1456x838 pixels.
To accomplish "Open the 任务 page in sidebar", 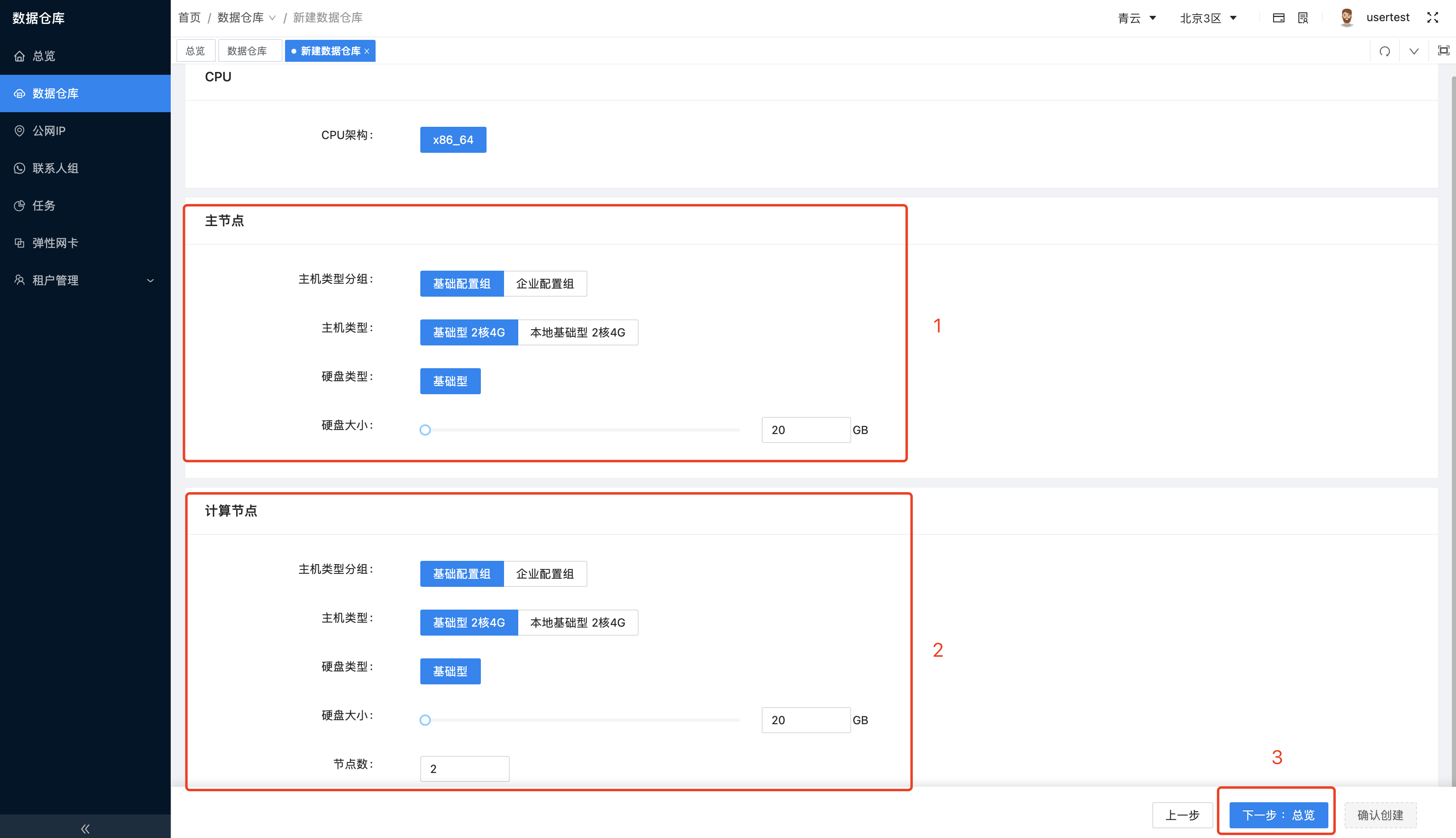I will [43, 206].
